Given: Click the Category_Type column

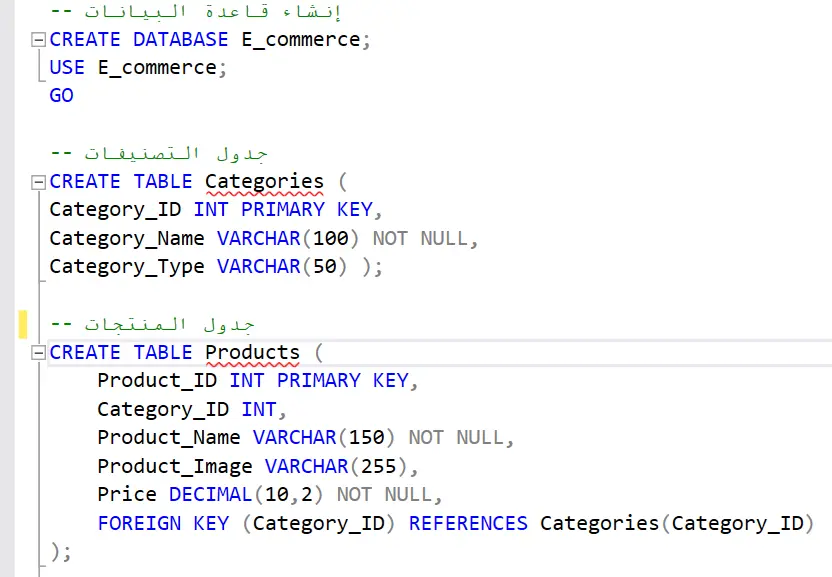Looking at the screenshot, I should click(x=127, y=267).
